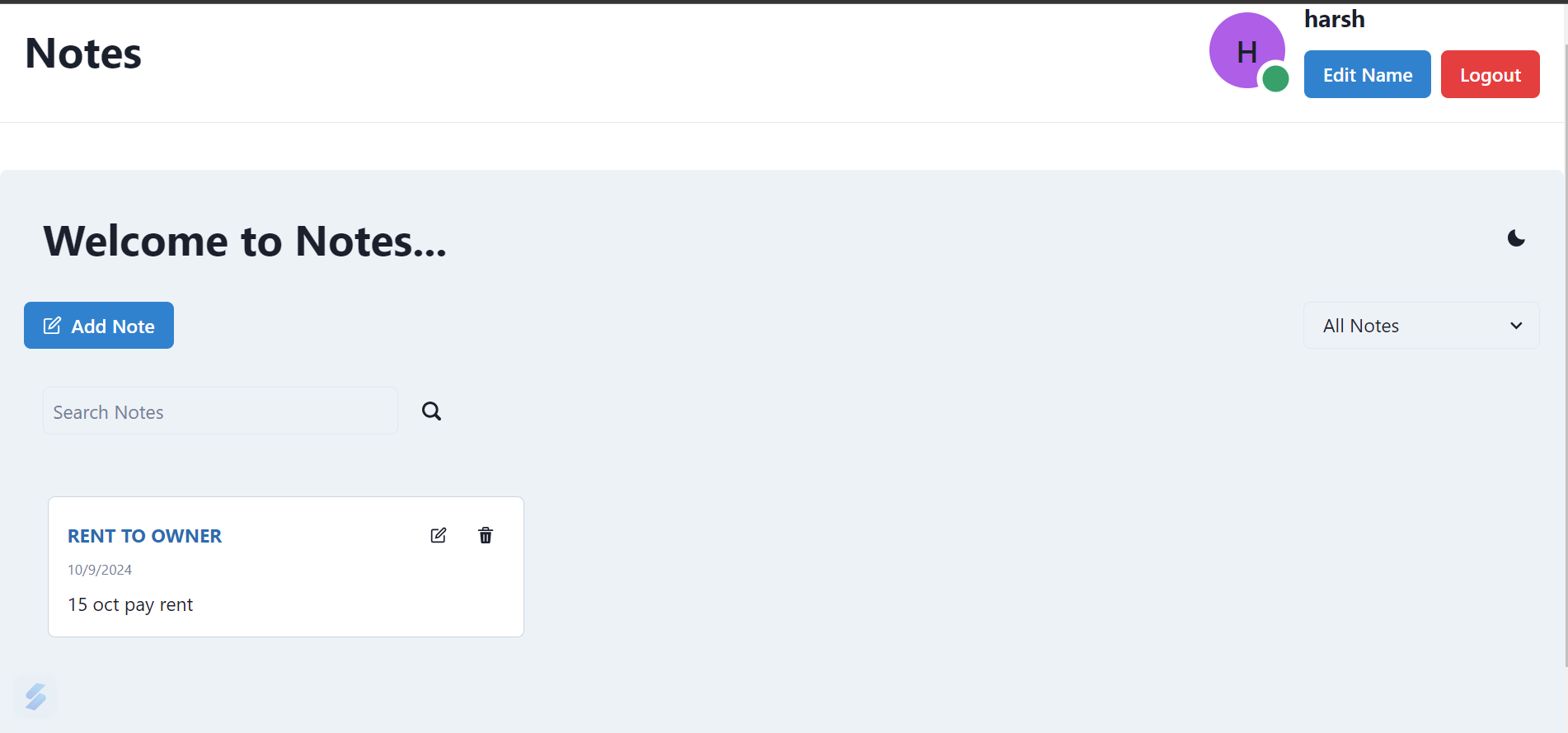Image resolution: width=1568 pixels, height=733 pixels.
Task: Focus the Search Notes input field
Action: point(220,411)
